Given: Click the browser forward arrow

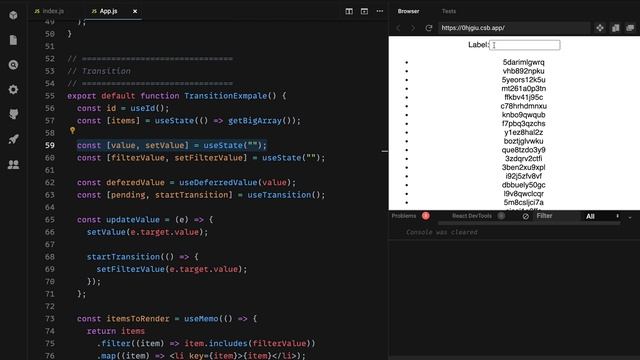Looking at the screenshot, I should coord(413,28).
